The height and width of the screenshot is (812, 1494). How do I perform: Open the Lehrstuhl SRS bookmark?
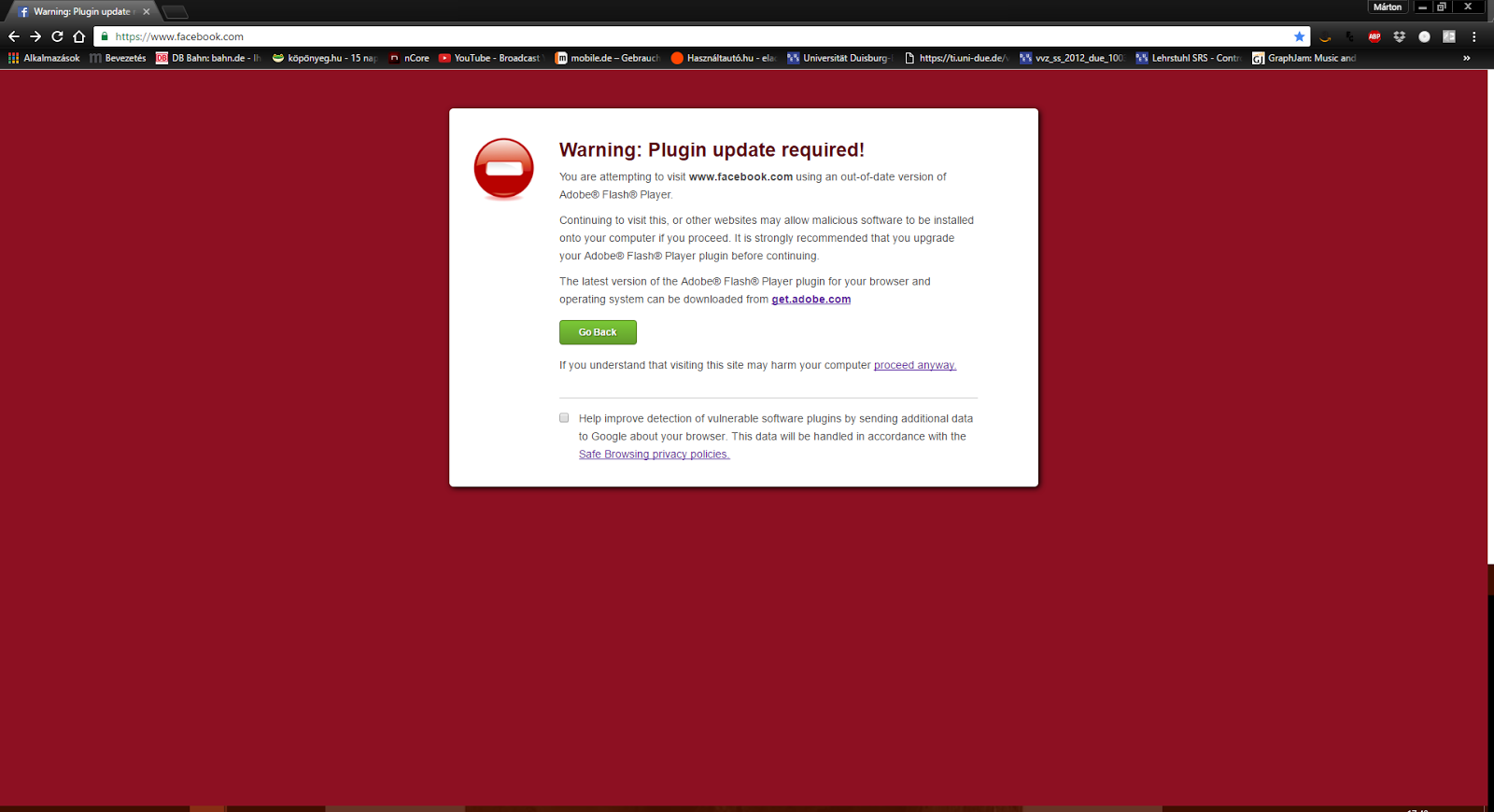point(1188,58)
